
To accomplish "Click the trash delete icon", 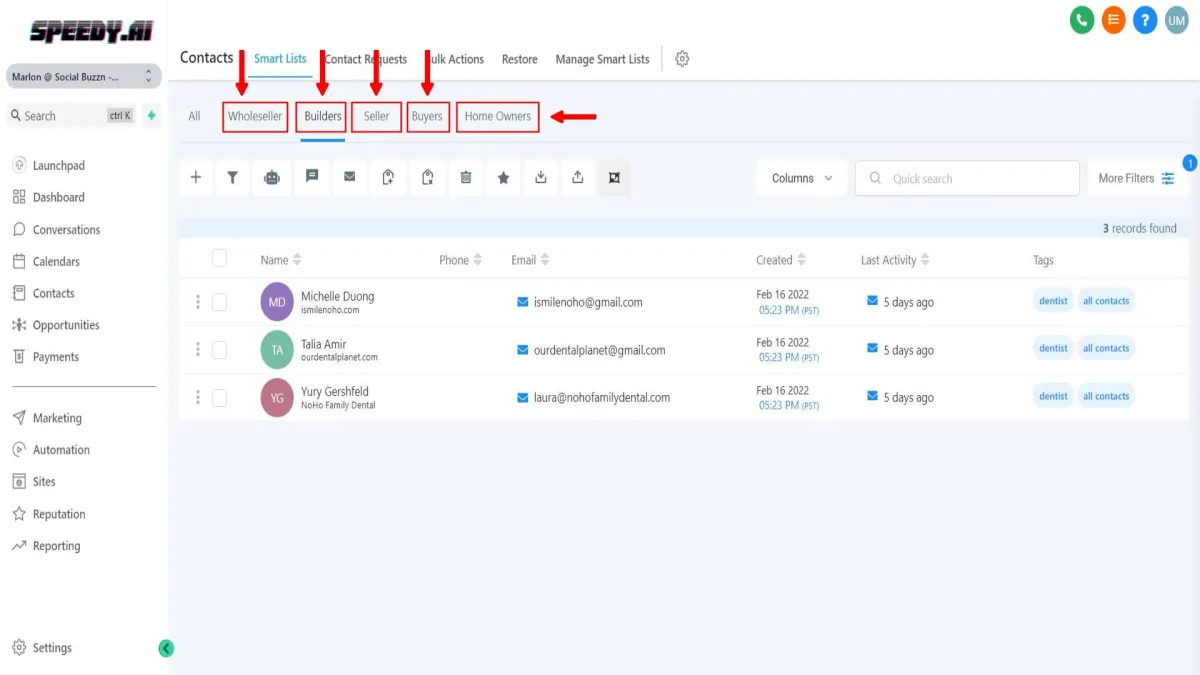I will tap(465, 178).
